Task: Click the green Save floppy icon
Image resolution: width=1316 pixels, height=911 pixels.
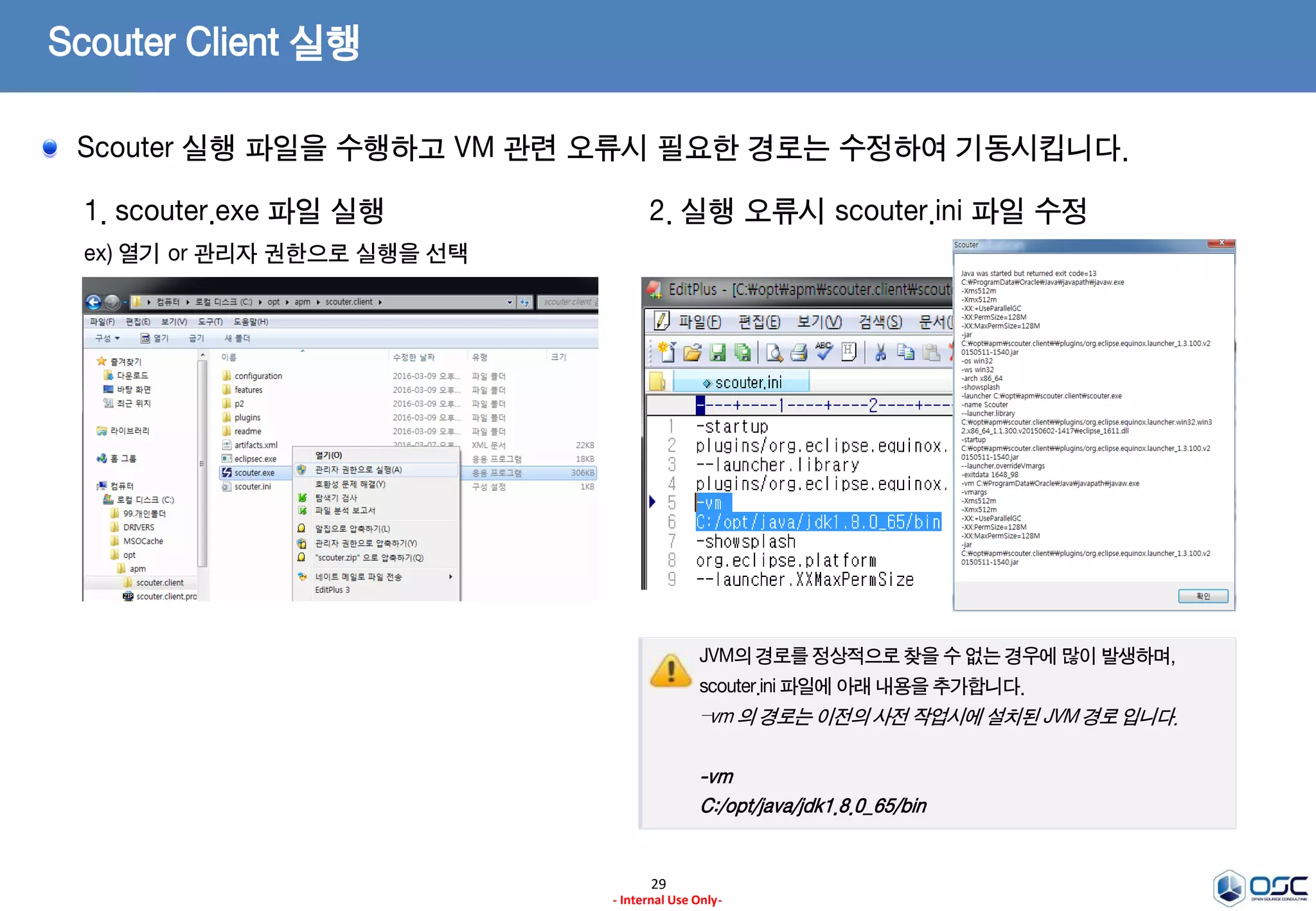Action: click(717, 352)
